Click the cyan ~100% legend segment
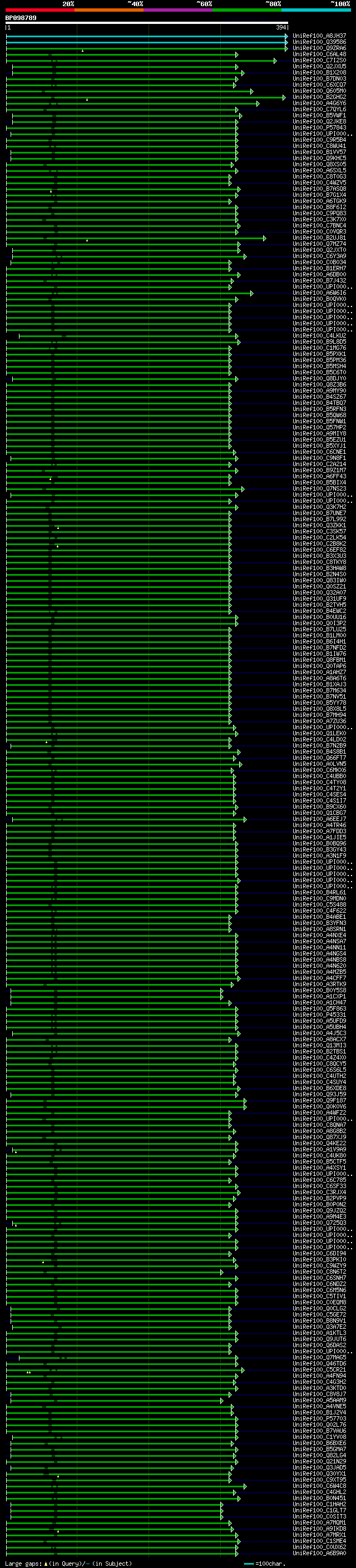Image resolution: width=356 pixels, height=1568 pixels. (316, 10)
